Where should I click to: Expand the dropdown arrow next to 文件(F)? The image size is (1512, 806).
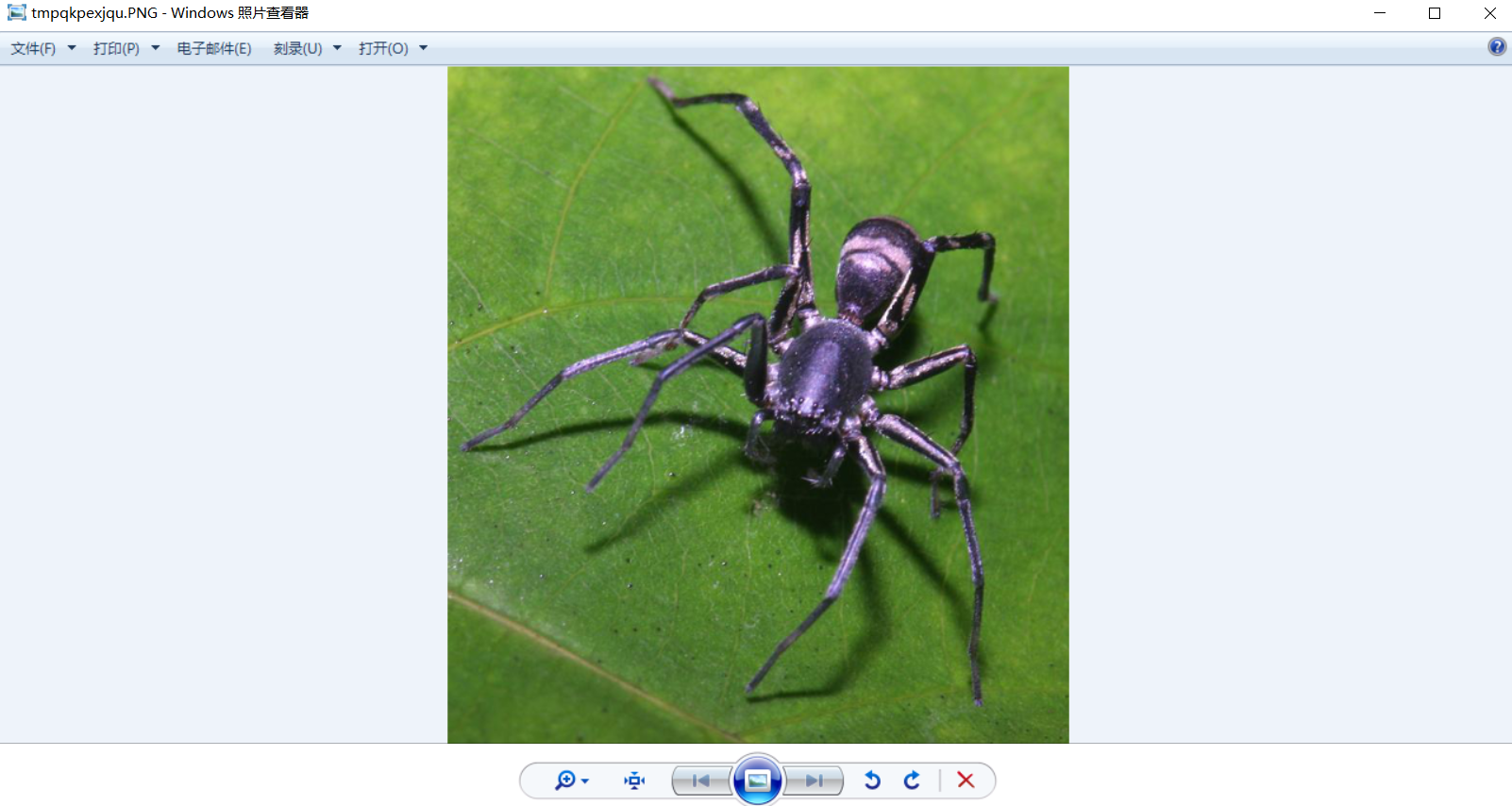[x=72, y=48]
